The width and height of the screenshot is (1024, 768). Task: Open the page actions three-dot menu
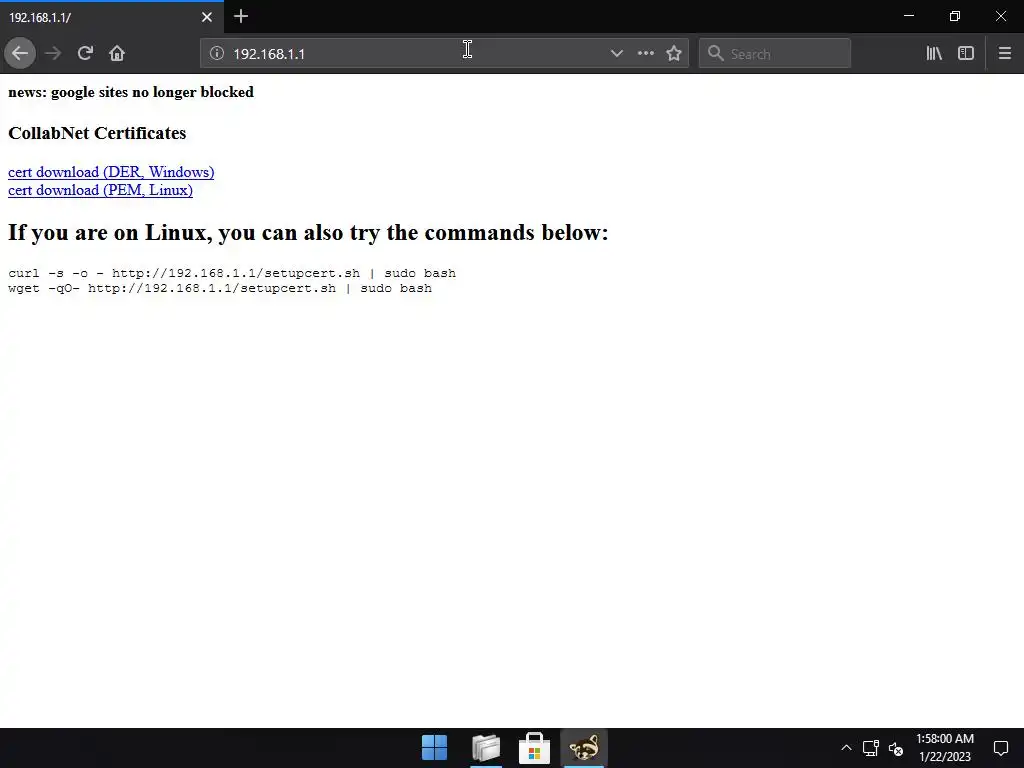(x=645, y=54)
